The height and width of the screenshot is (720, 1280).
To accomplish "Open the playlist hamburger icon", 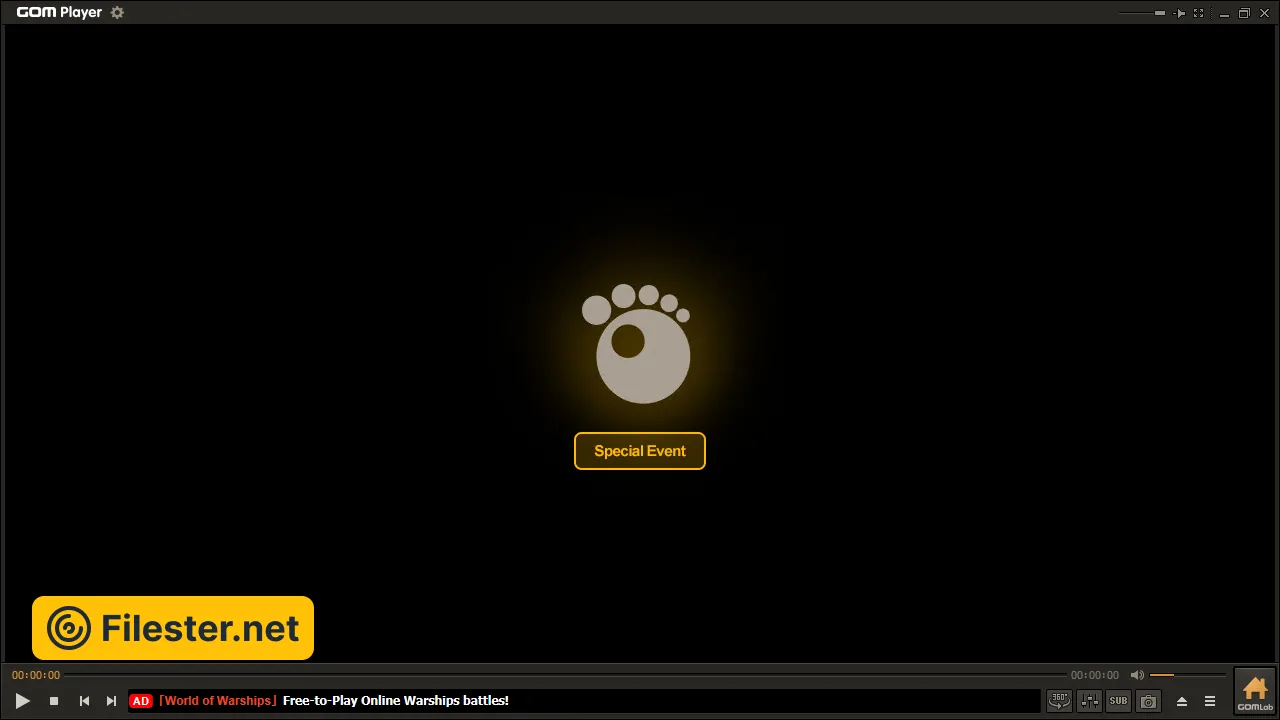I will coord(1210,701).
